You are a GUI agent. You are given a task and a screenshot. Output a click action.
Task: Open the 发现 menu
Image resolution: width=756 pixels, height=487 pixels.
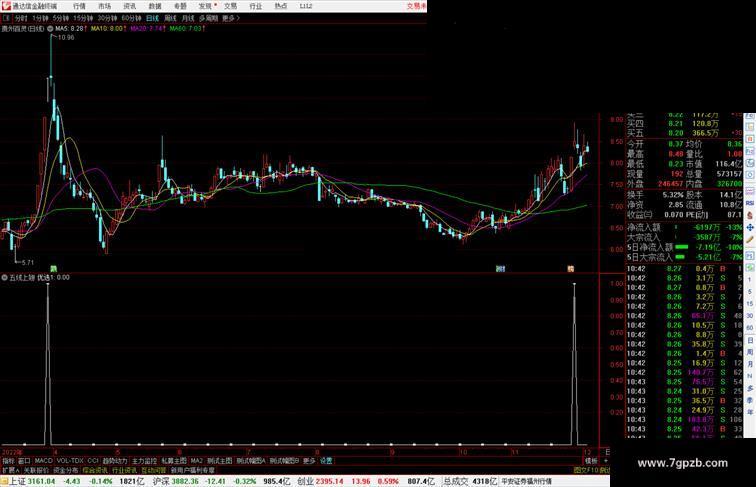click(x=205, y=6)
